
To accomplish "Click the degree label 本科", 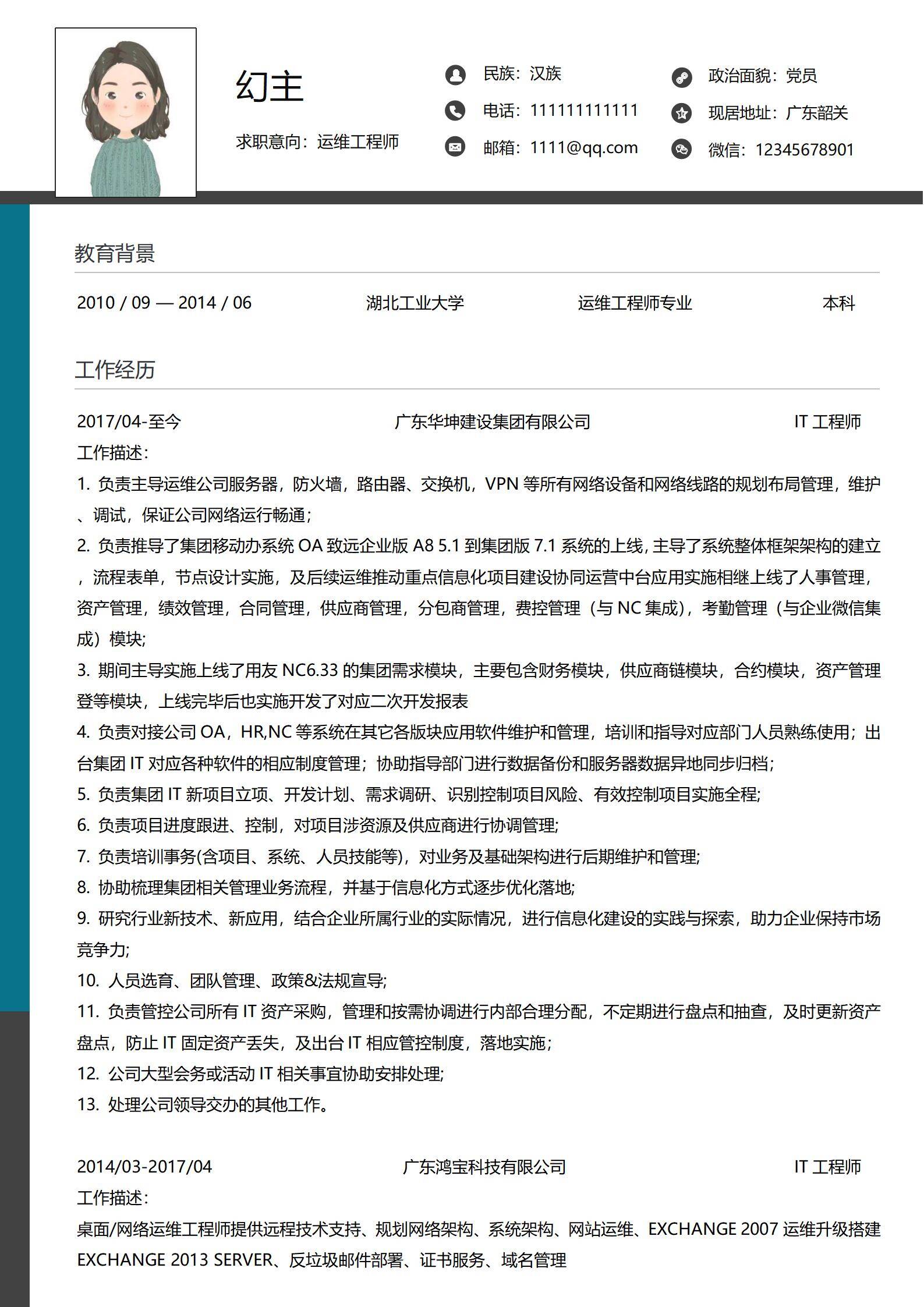I will (838, 303).
